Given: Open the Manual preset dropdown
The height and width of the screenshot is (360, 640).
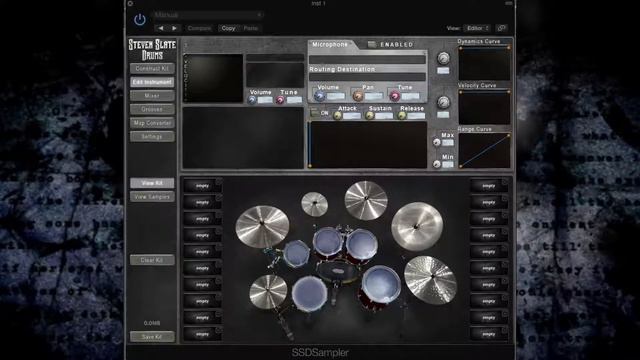Looking at the screenshot, I should click(x=208, y=15).
